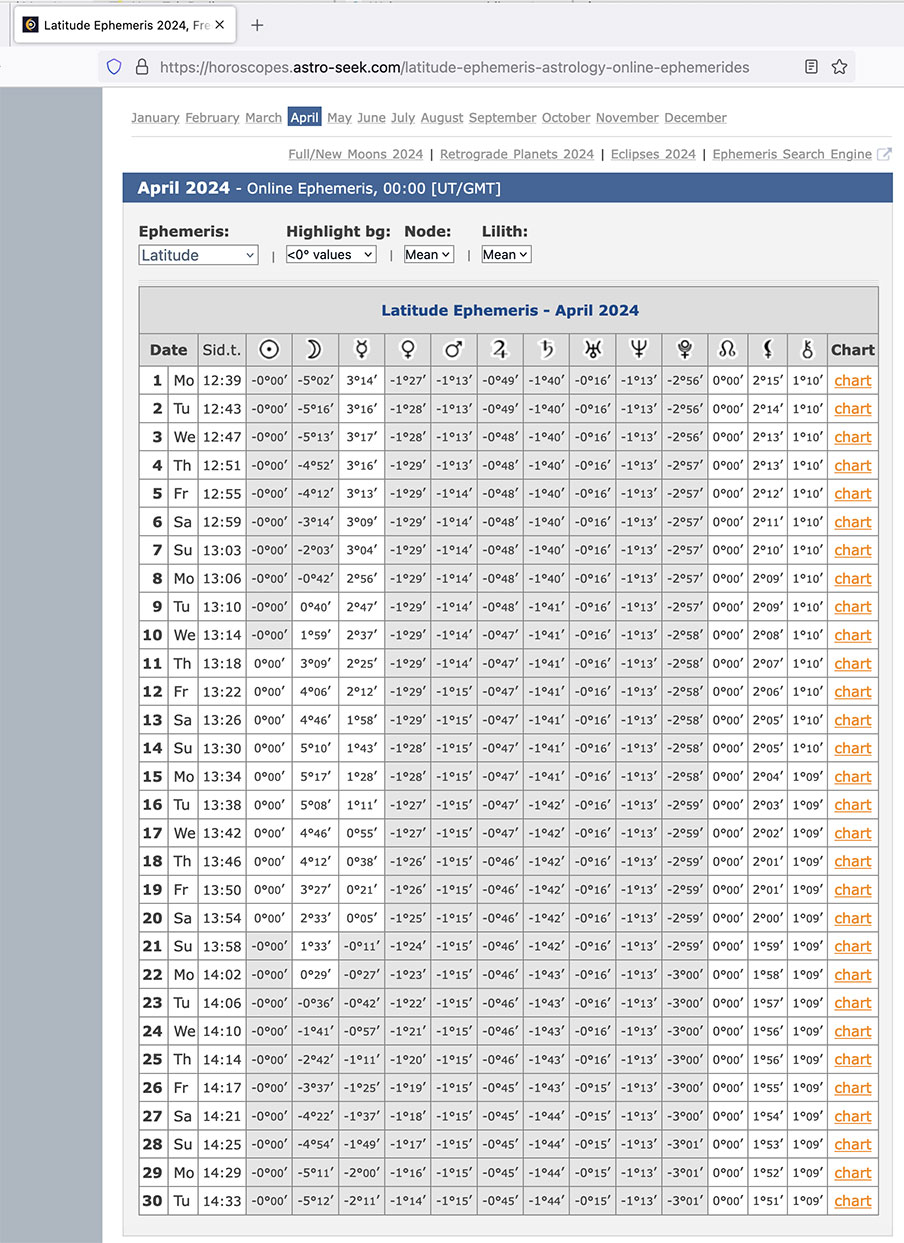Click the Saturn symbol column header
Image resolution: width=904 pixels, height=1243 pixels.
tap(546, 350)
